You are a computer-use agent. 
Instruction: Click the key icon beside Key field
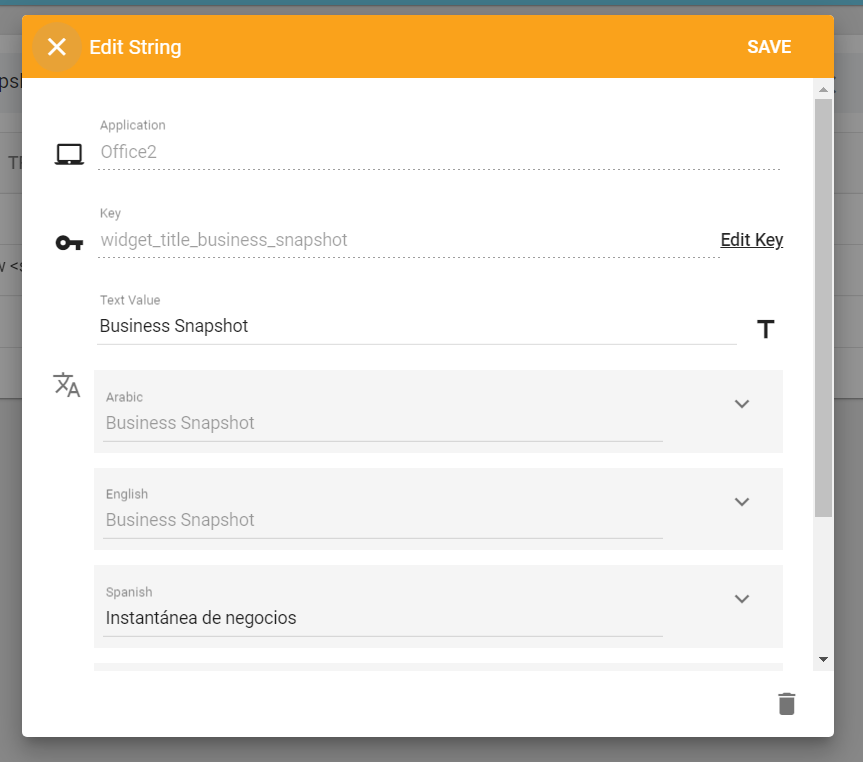[x=69, y=242]
